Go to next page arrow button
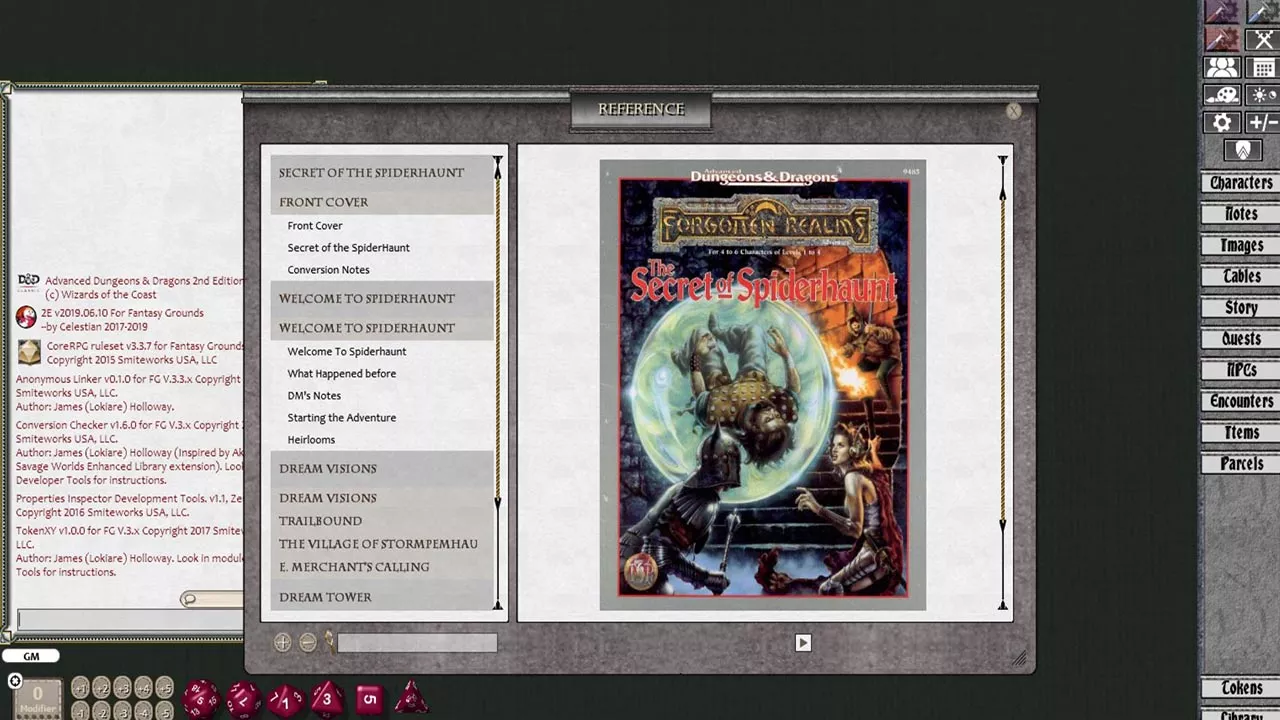Viewport: 1280px width, 720px height. [803, 643]
